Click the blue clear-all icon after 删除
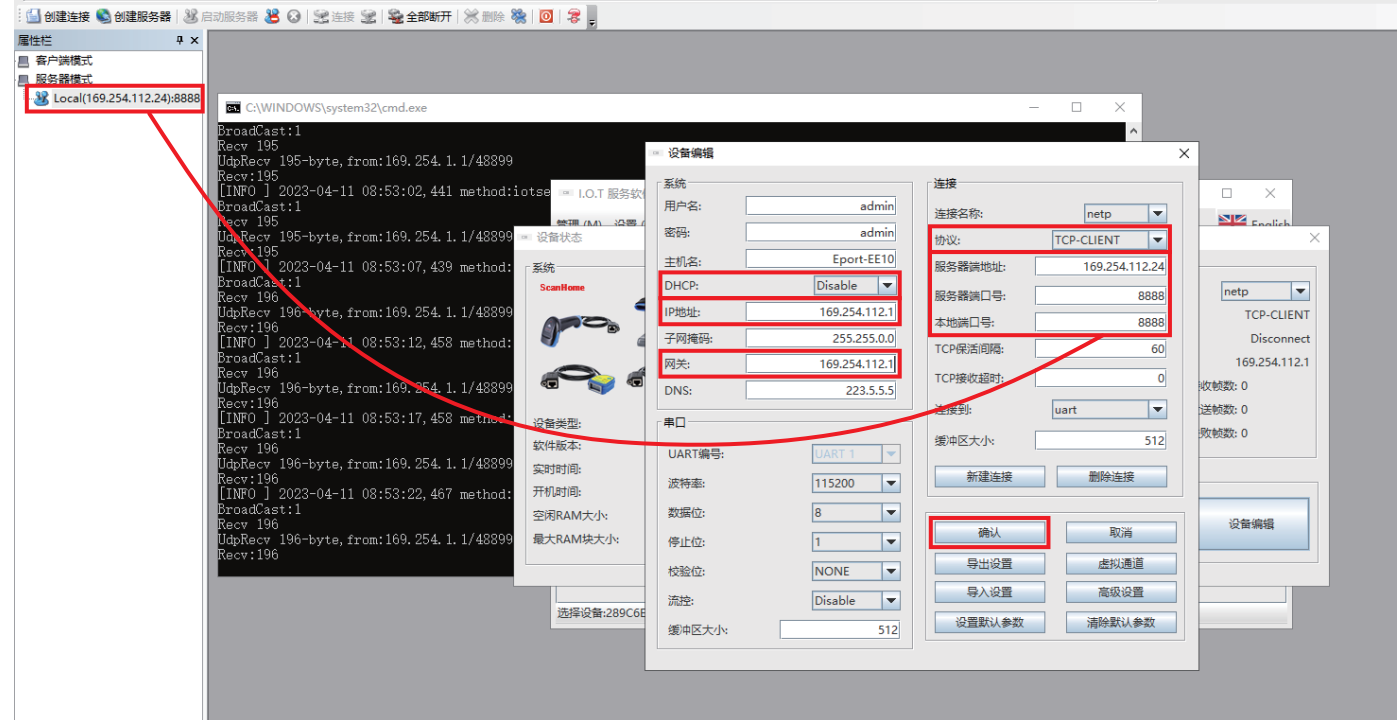Screen dimensions: 1397x720 coord(518,16)
